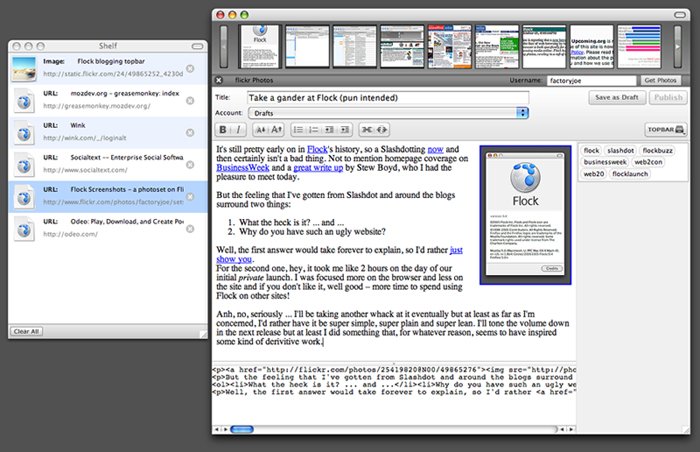Click the web file icon of the Wink item
Screen dimensions: 700x452
point(24,133)
